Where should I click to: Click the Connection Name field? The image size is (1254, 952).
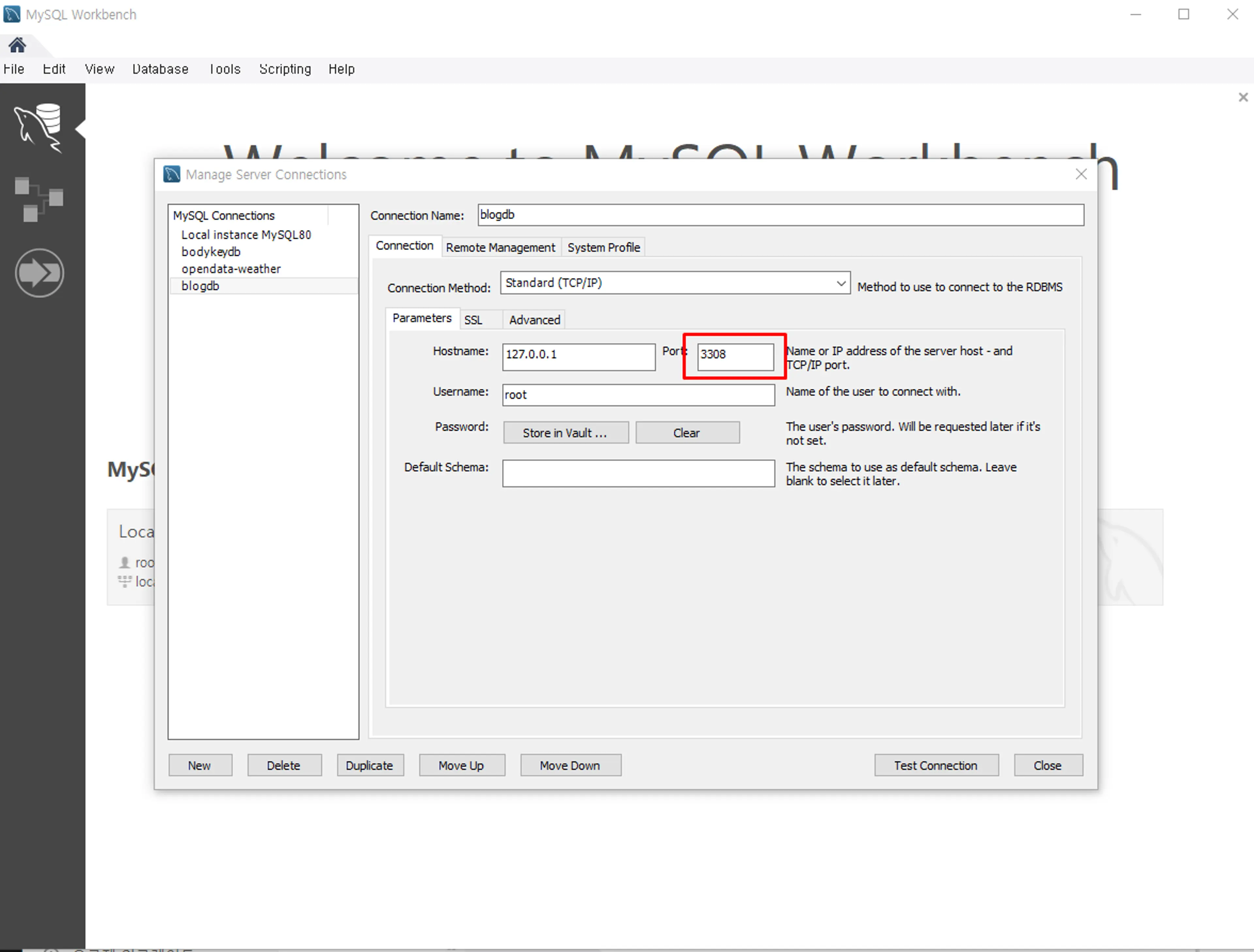(780, 215)
